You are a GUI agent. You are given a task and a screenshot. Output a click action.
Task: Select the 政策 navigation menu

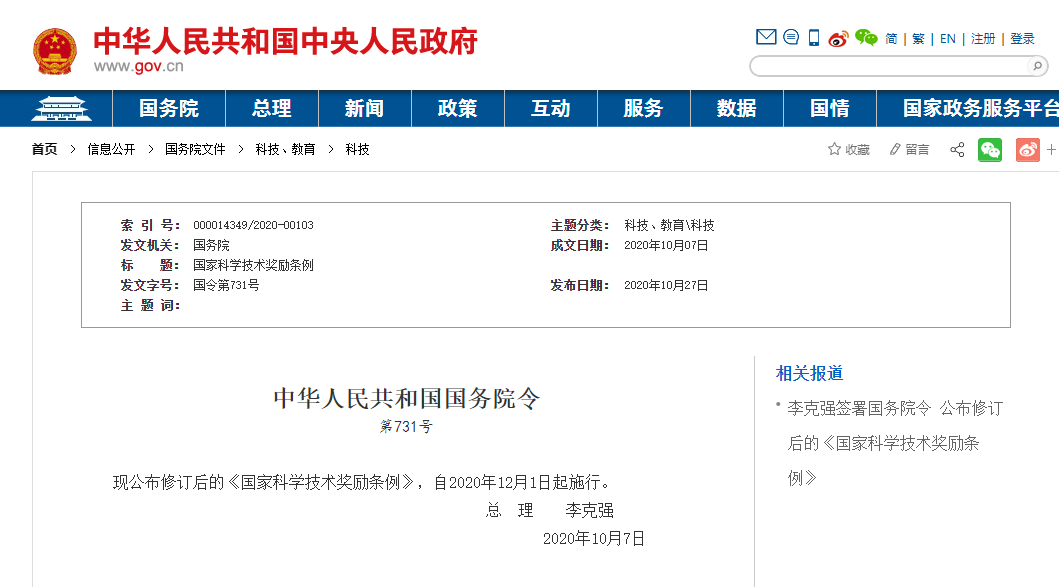click(457, 108)
